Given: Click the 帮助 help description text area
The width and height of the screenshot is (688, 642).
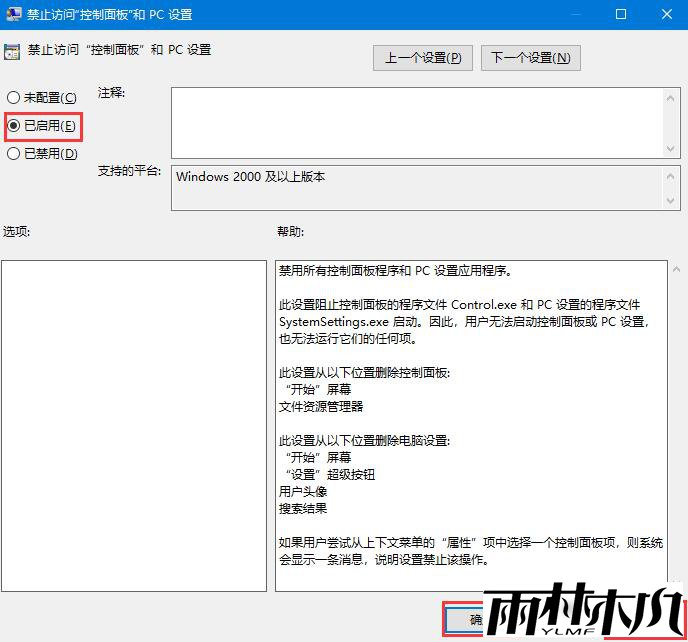Looking at the screenshot, I should coord(470,425).
